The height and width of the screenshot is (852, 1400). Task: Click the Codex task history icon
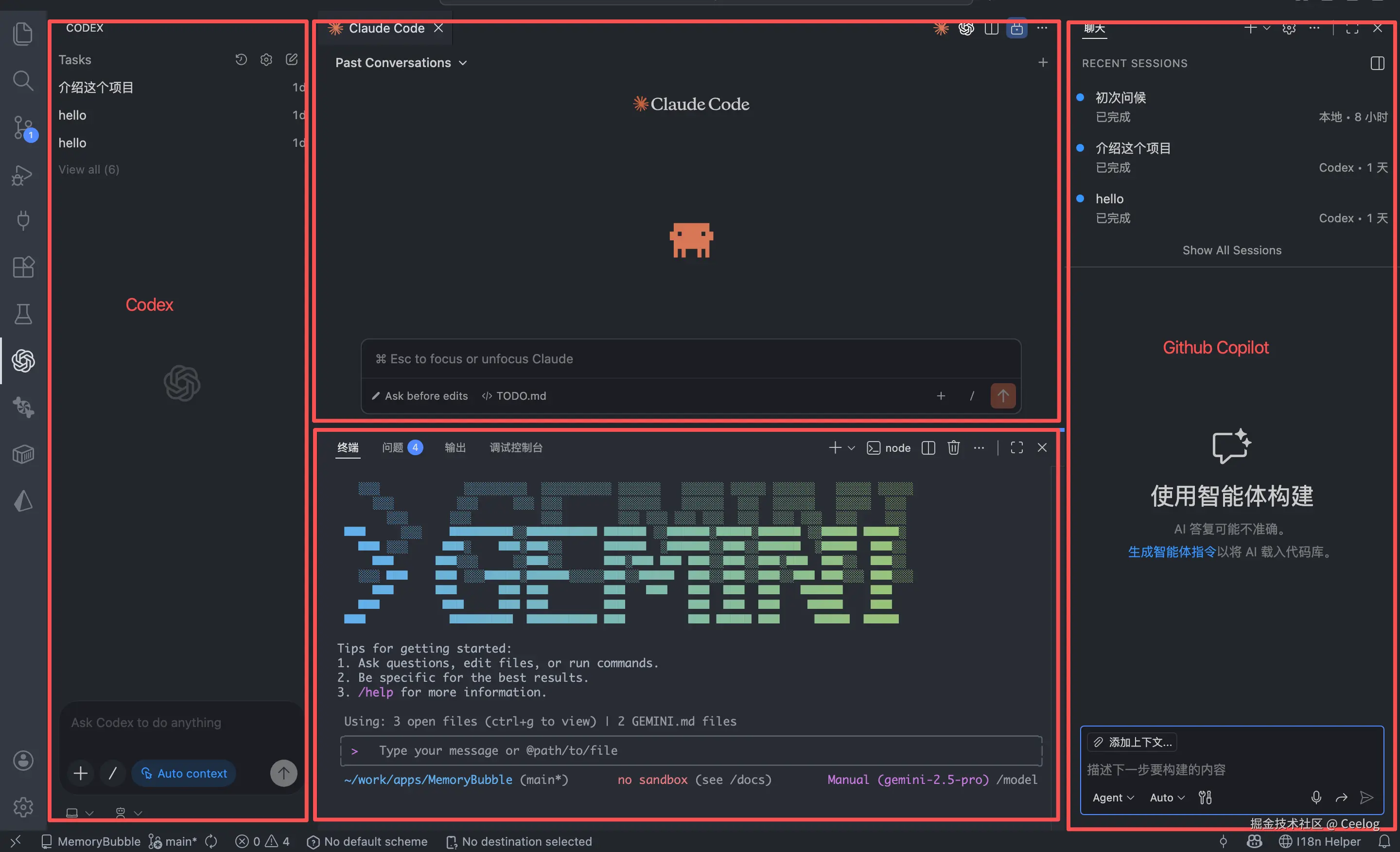pyautogui.click(x=241, y=59)
